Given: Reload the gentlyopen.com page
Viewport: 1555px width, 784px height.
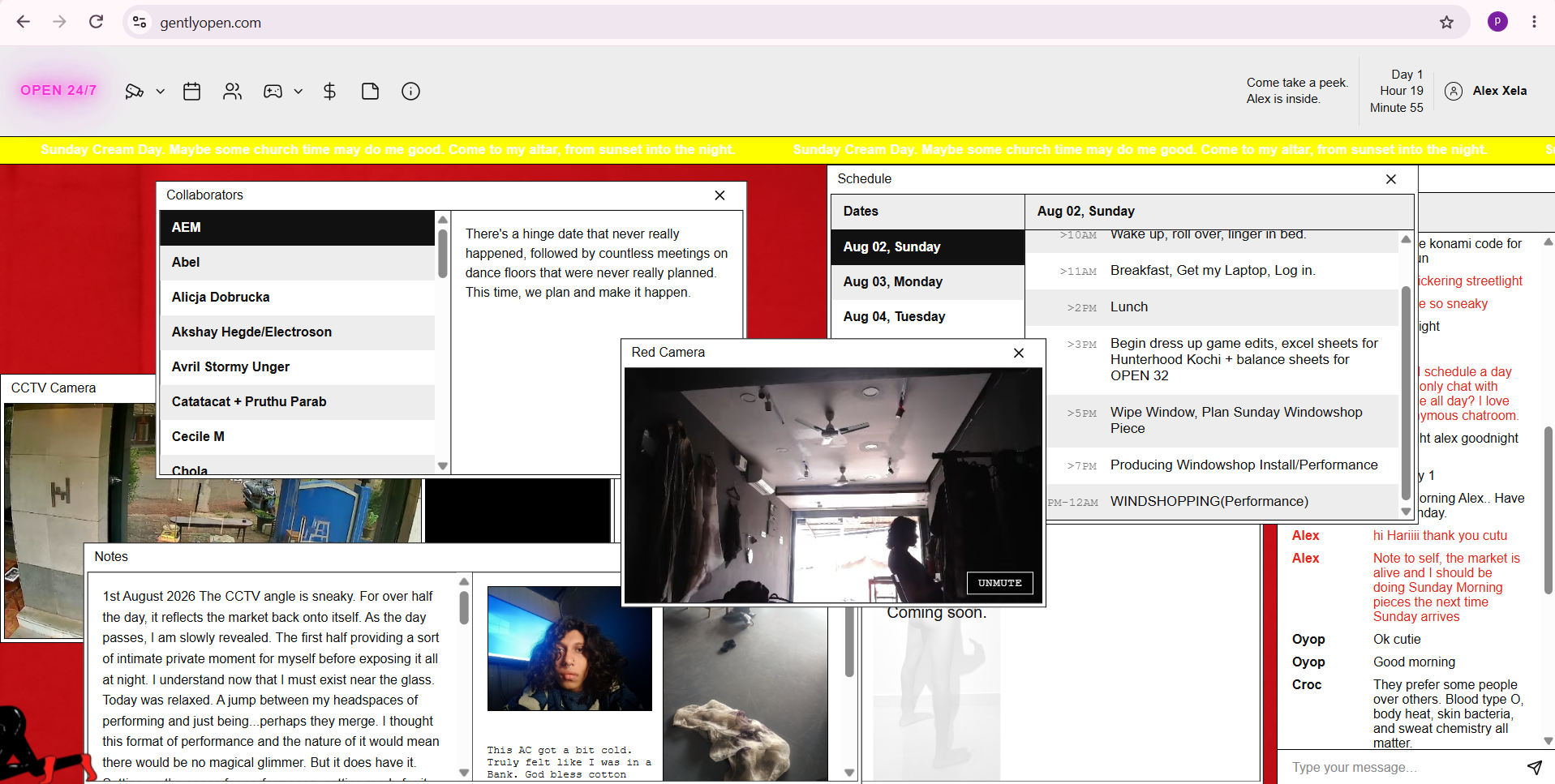Looking at the screenshot, I should tap(96, 22).
